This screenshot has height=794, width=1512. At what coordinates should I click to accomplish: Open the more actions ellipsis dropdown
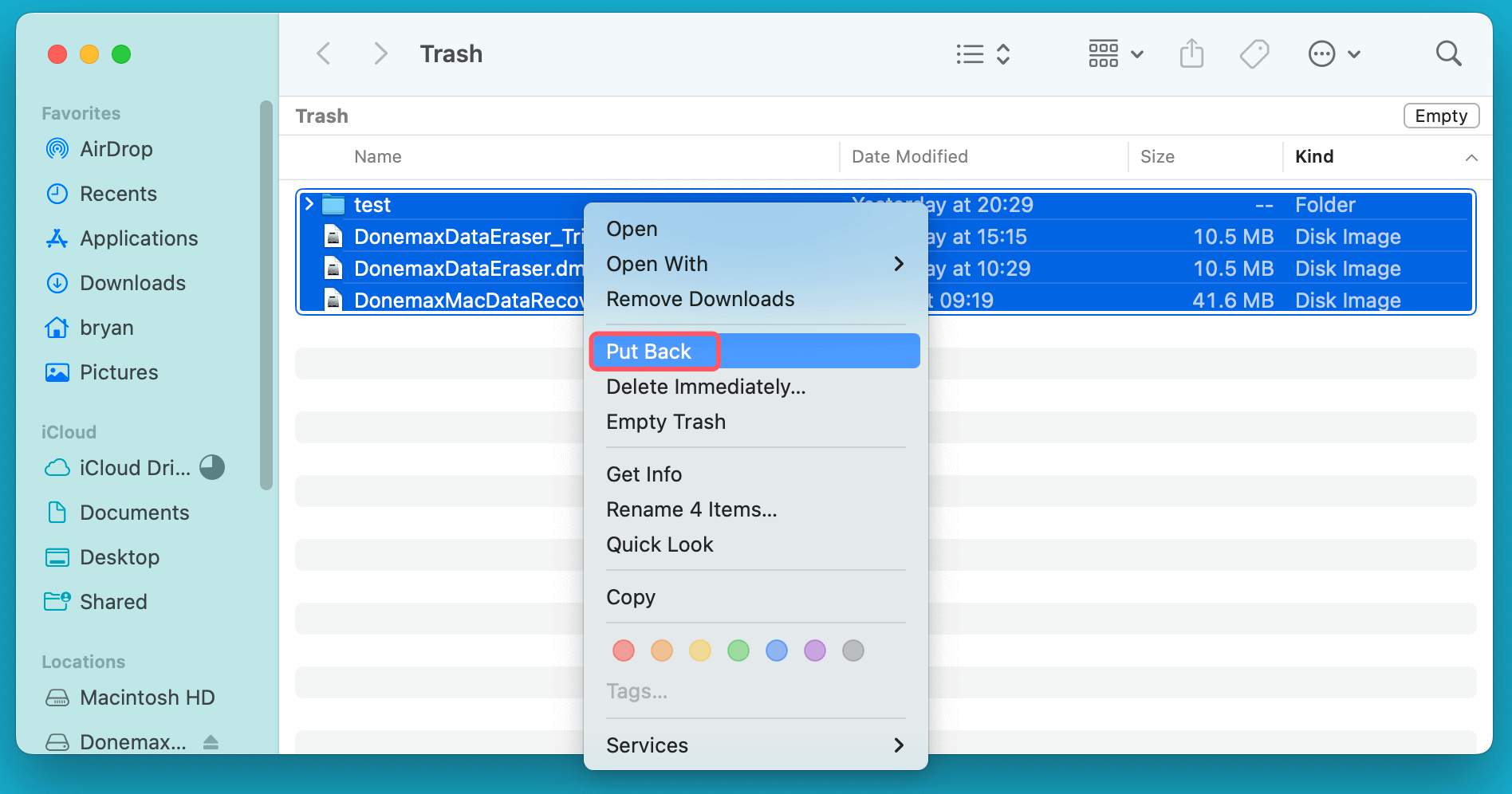coord(1333,54)
